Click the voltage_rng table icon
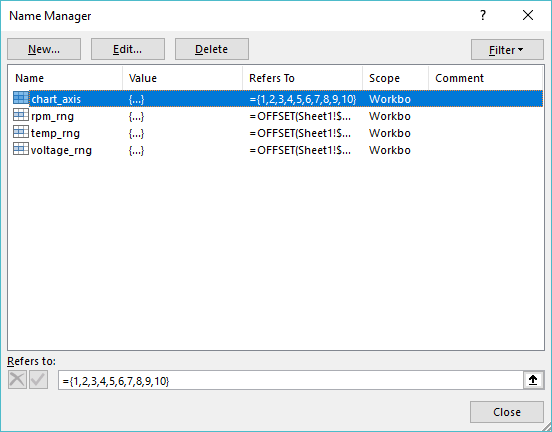The width and height of the screenshot is (552, 432). 21,149
